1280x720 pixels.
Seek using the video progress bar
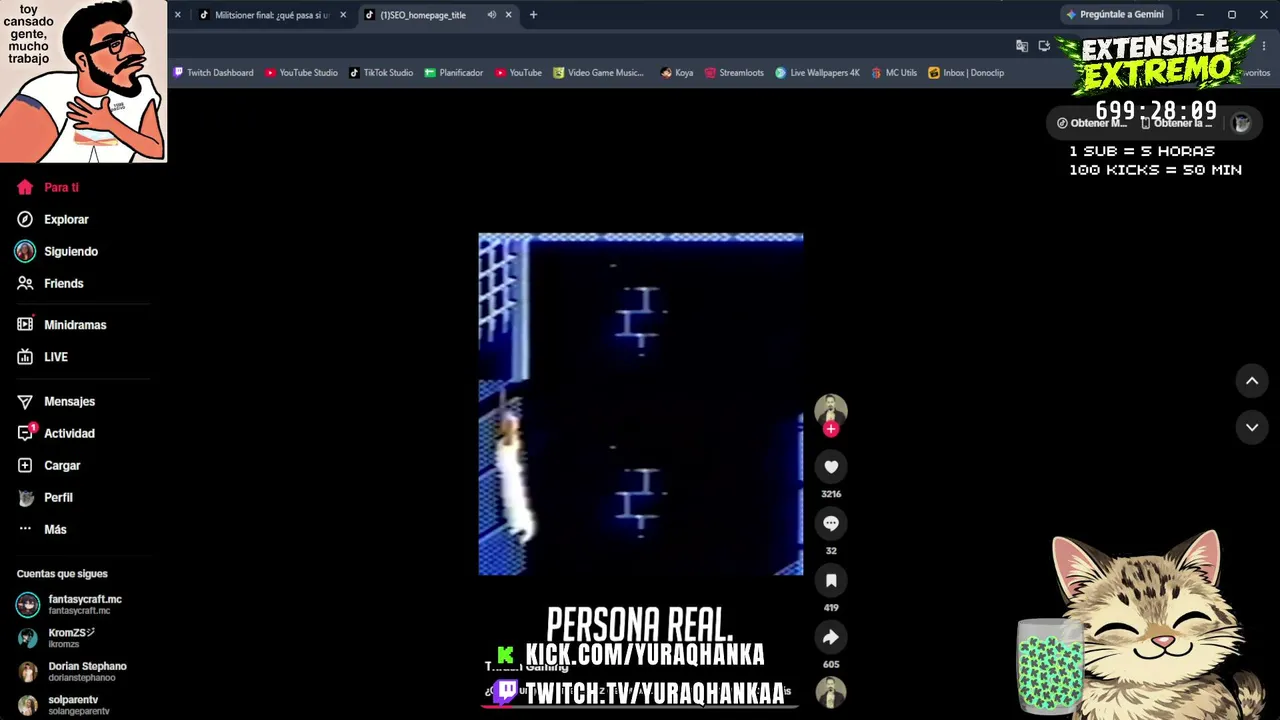(x=640, y=706)
